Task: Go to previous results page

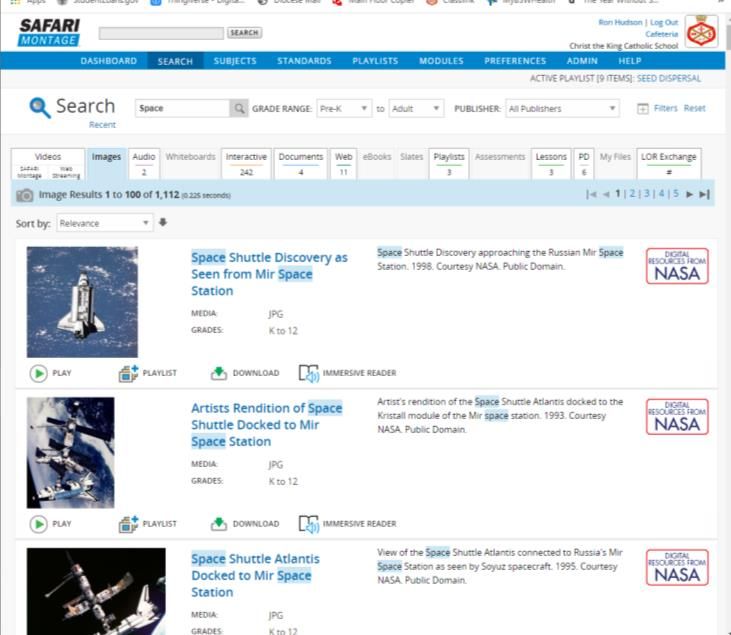Action: [606, 194]
